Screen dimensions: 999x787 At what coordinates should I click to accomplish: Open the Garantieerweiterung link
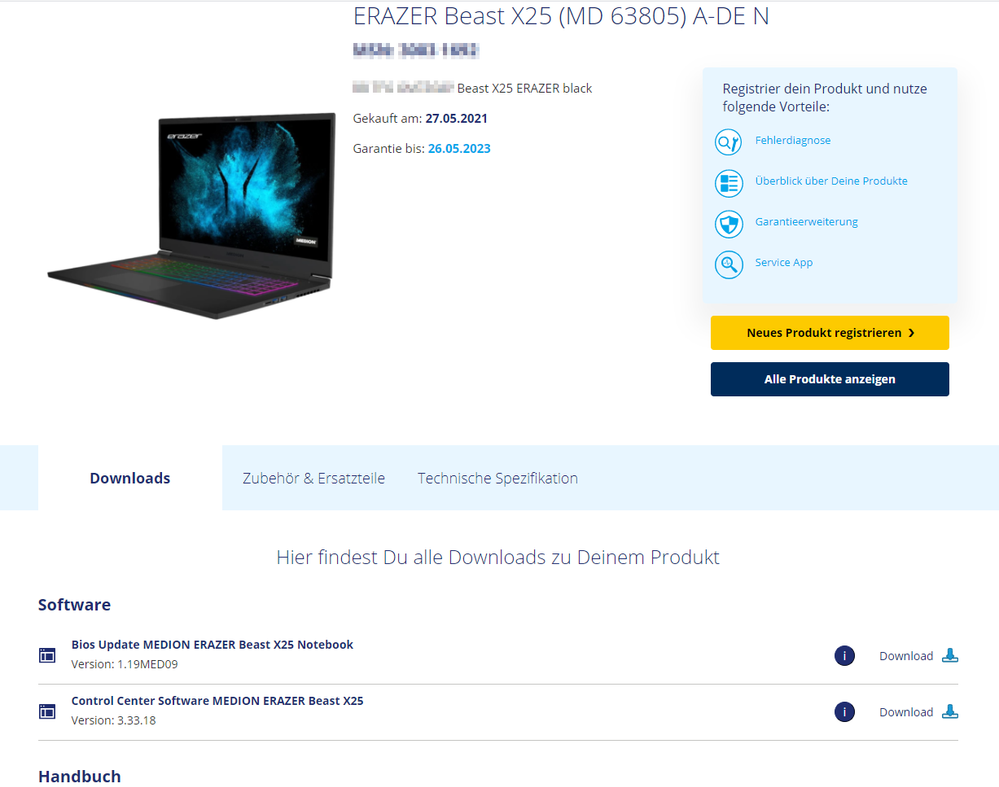[806, 222]
